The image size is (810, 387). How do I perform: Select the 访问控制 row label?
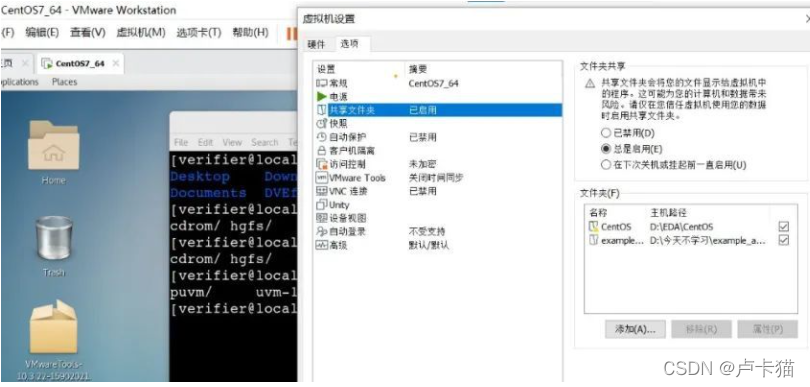coord(347,164)
